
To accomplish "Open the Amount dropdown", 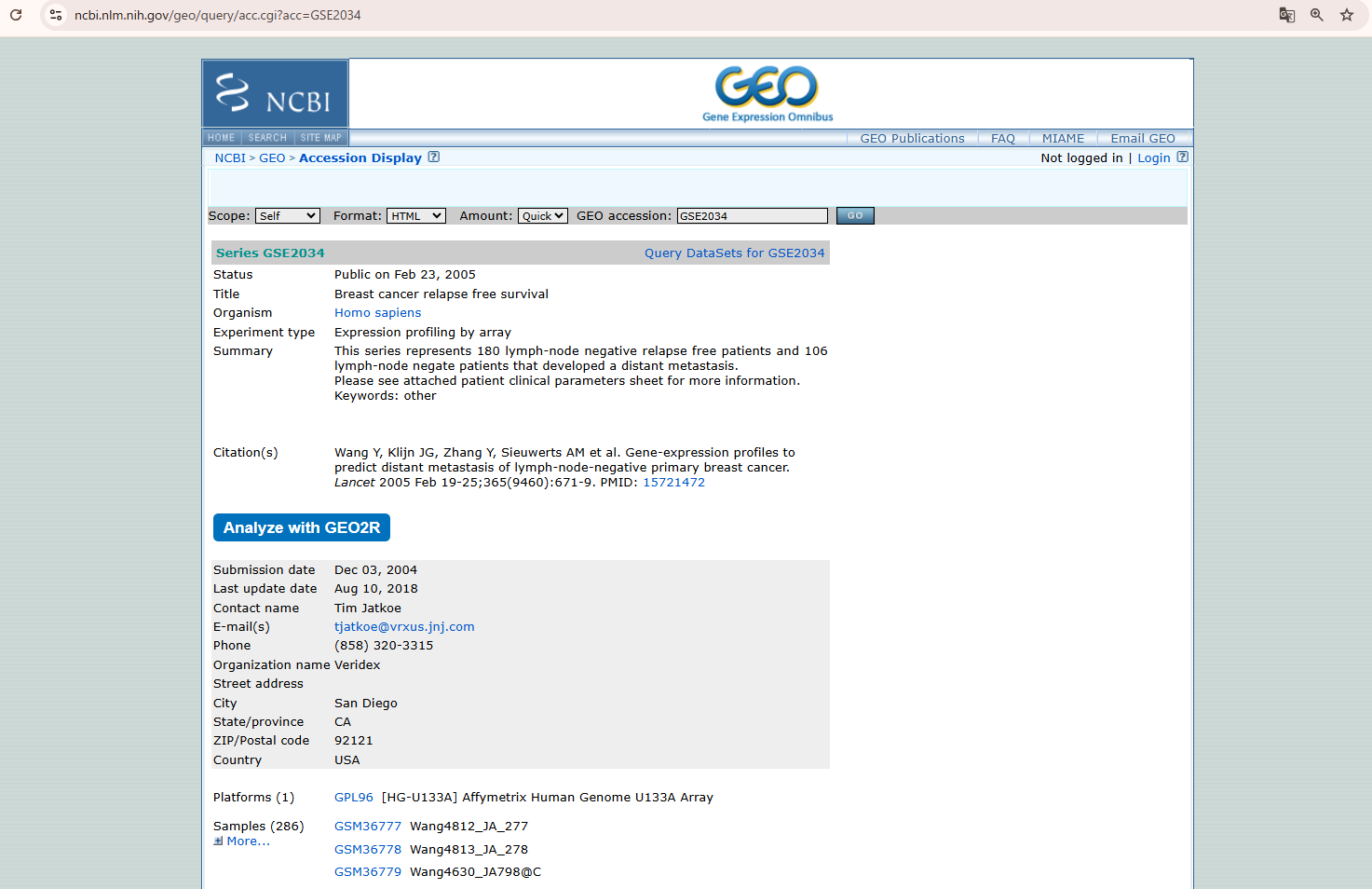I will coord(543,216).
